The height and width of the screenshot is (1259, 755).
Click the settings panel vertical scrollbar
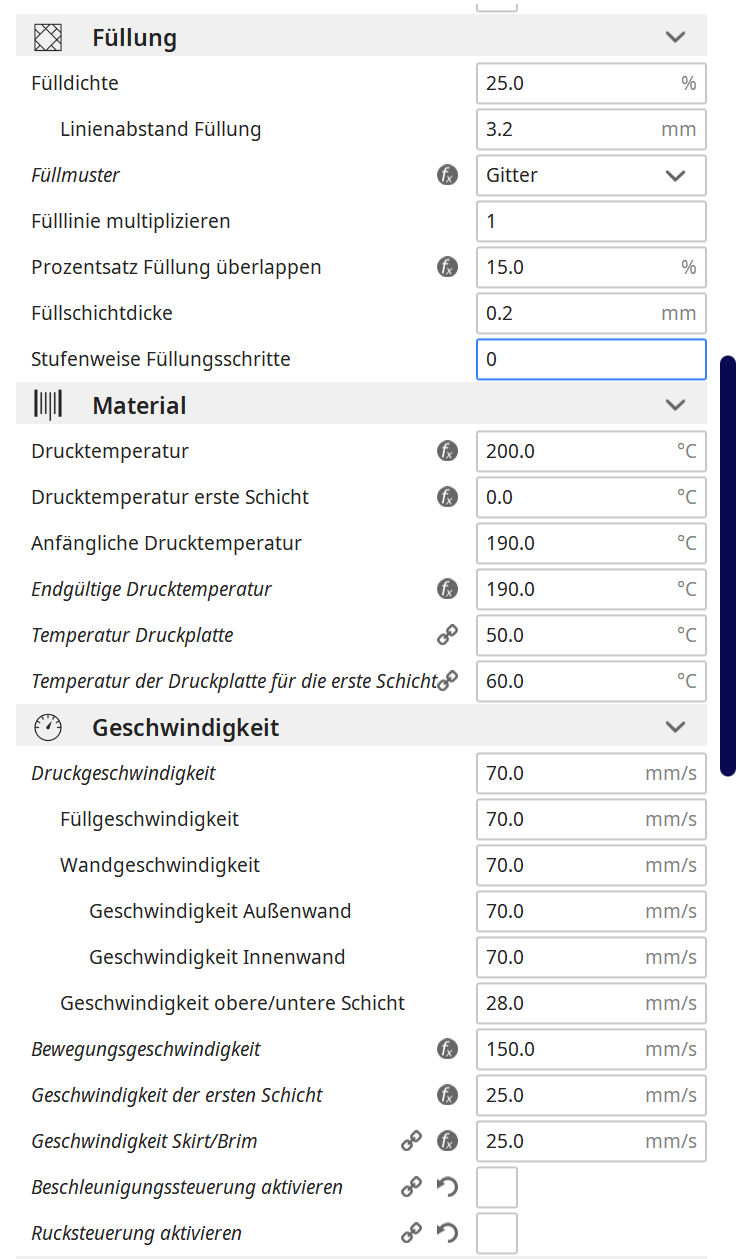click(x=728, y=565)
